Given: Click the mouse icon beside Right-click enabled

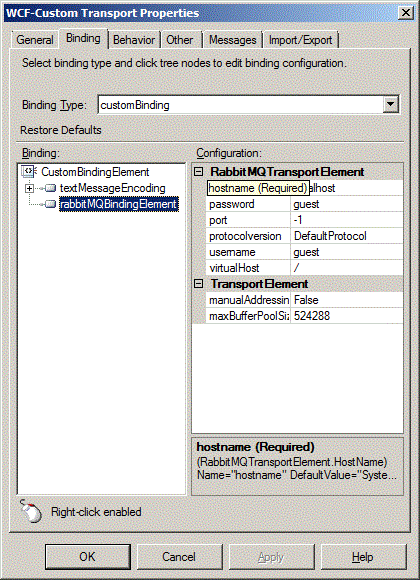Looking at the screenshot, I should point(31,511).
